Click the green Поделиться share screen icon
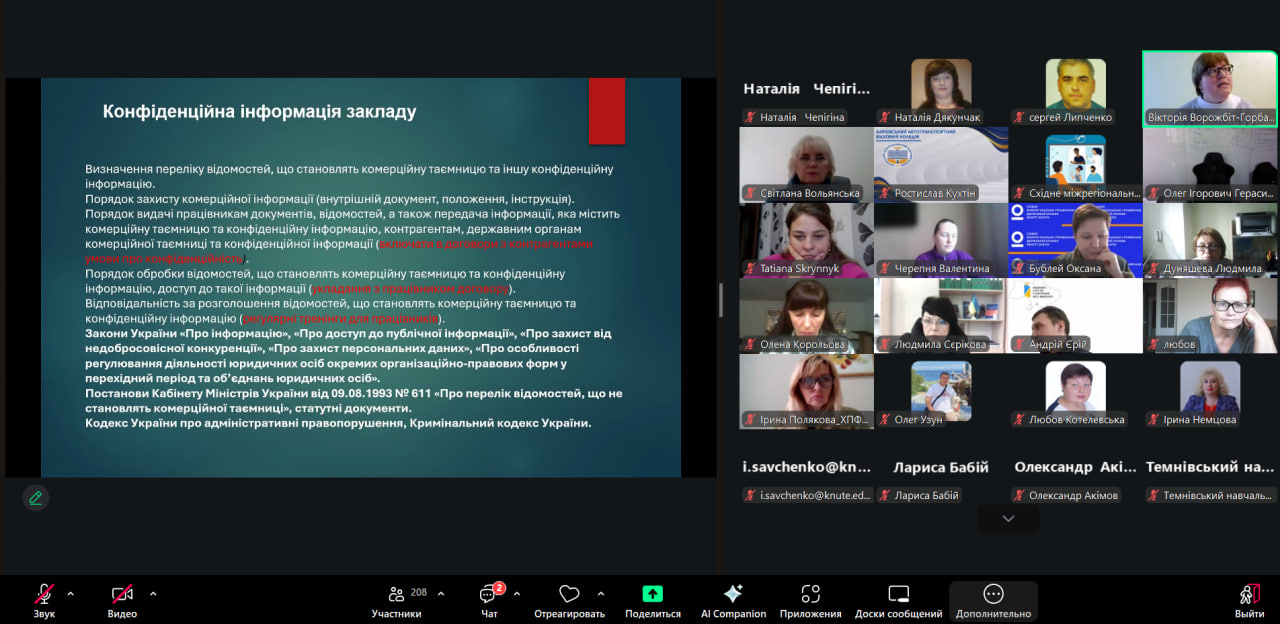 click(652, 594)
